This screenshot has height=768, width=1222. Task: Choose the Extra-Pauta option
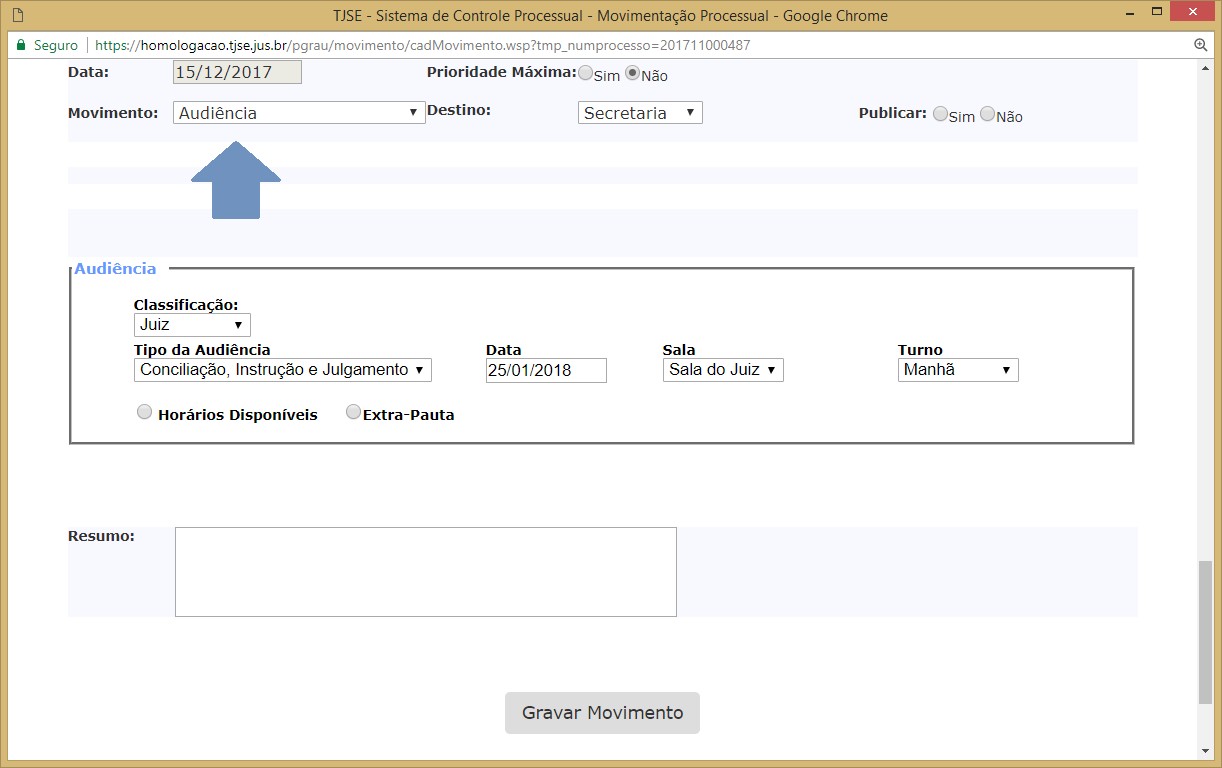coord(353,412)
